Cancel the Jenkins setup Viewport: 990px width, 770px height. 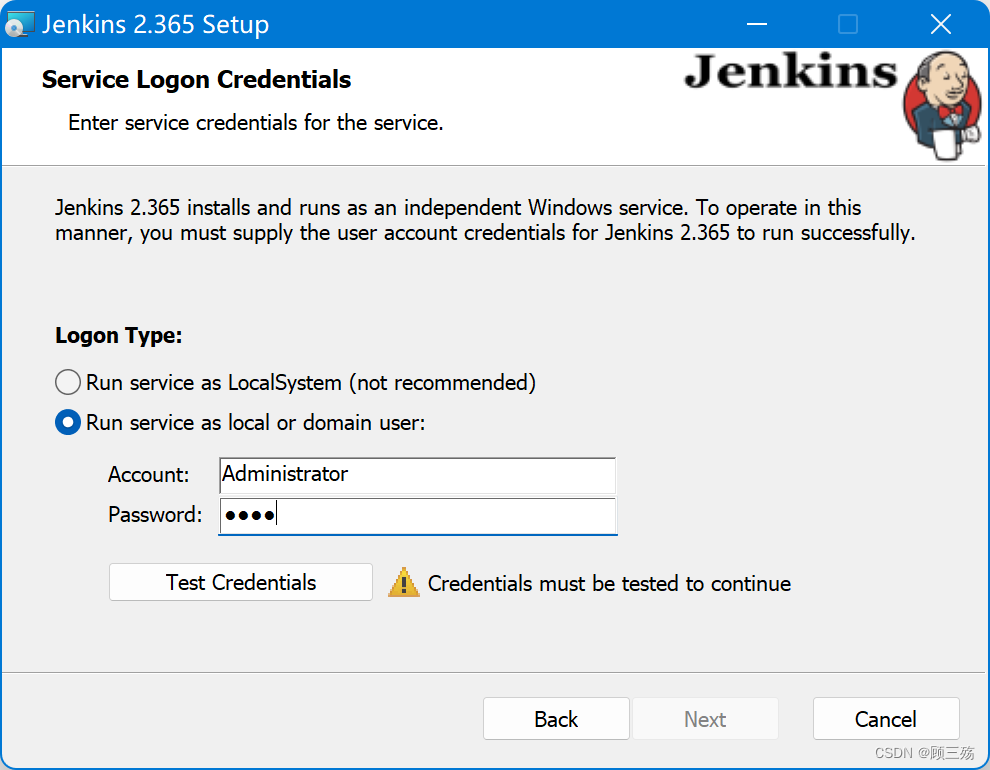[x=886, y=719]
